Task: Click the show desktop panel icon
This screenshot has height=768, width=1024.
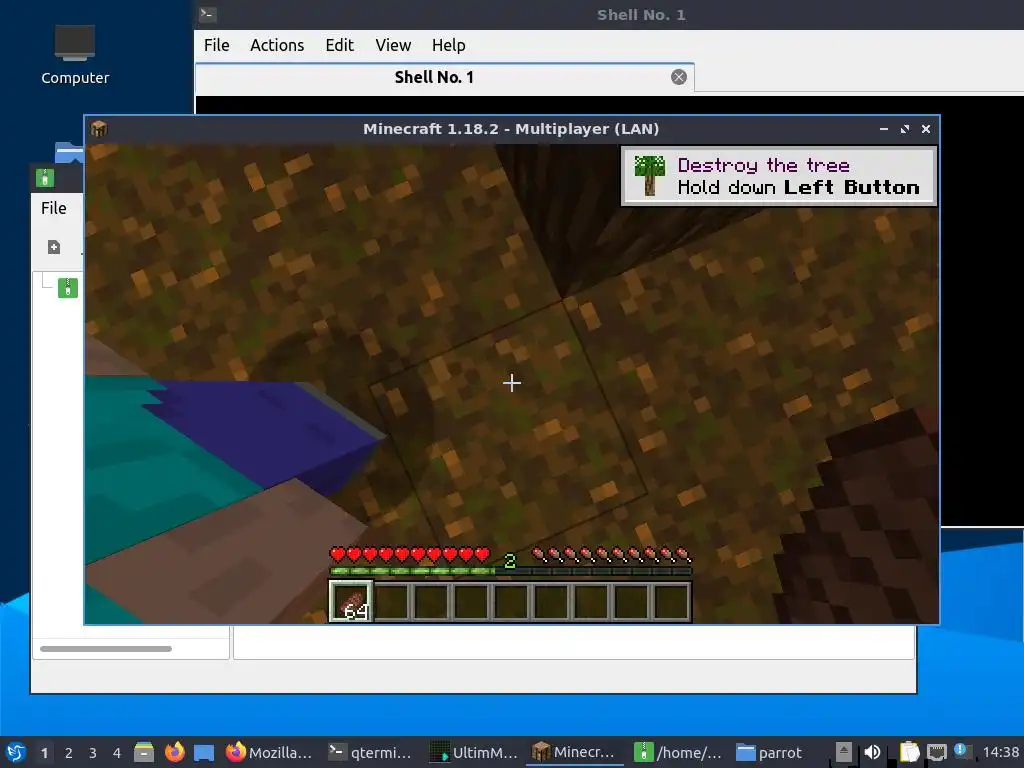Action: (x=204, y=752)
